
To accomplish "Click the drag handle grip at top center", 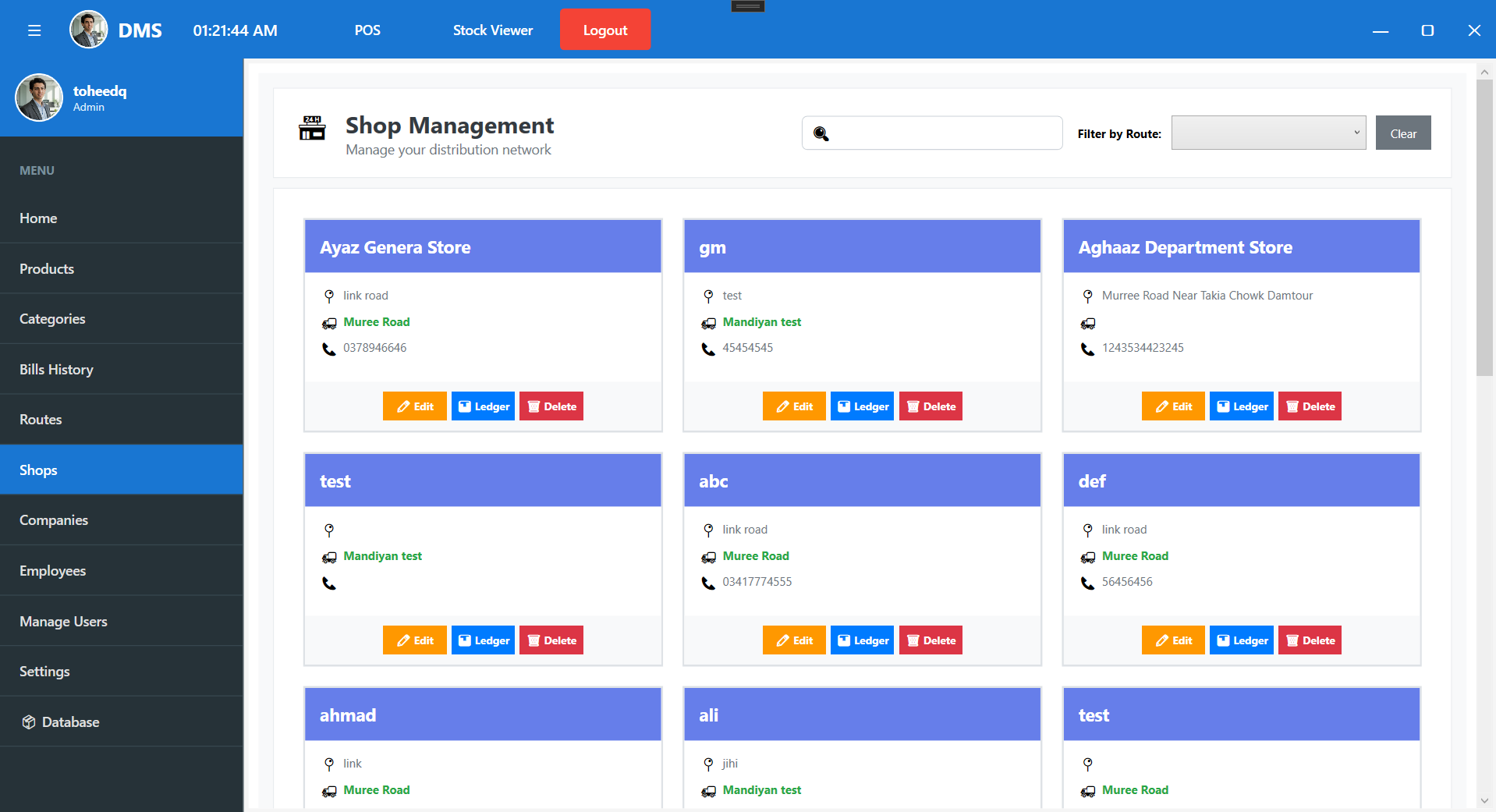I will pyautogui.click(x=748, y=6).
